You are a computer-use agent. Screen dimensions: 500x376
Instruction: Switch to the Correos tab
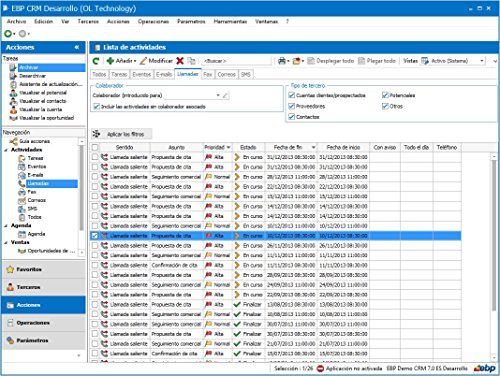pos(227,74)
